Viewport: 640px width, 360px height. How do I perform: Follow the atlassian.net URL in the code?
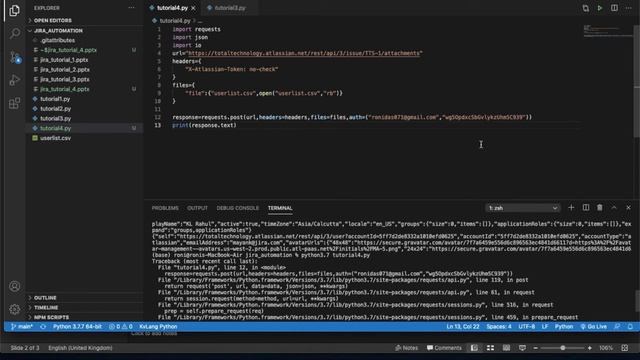coord(304,53)
